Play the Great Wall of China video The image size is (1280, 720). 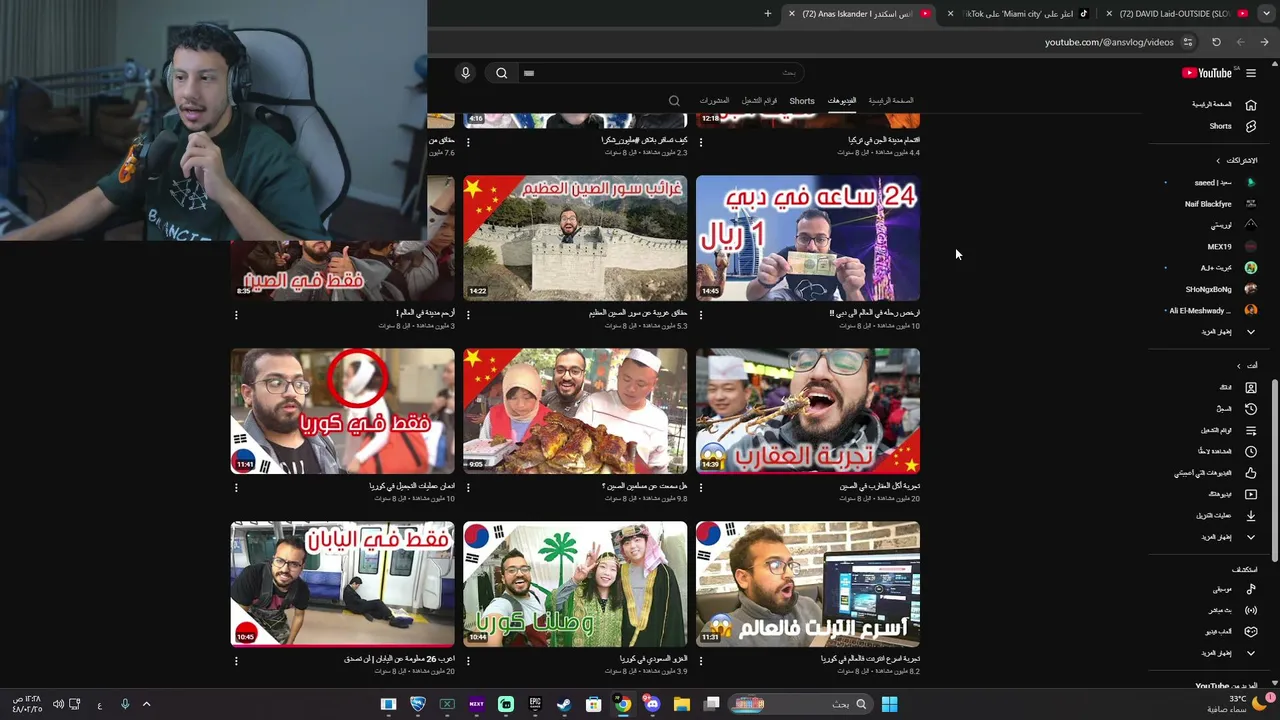[x=575, y=238]
